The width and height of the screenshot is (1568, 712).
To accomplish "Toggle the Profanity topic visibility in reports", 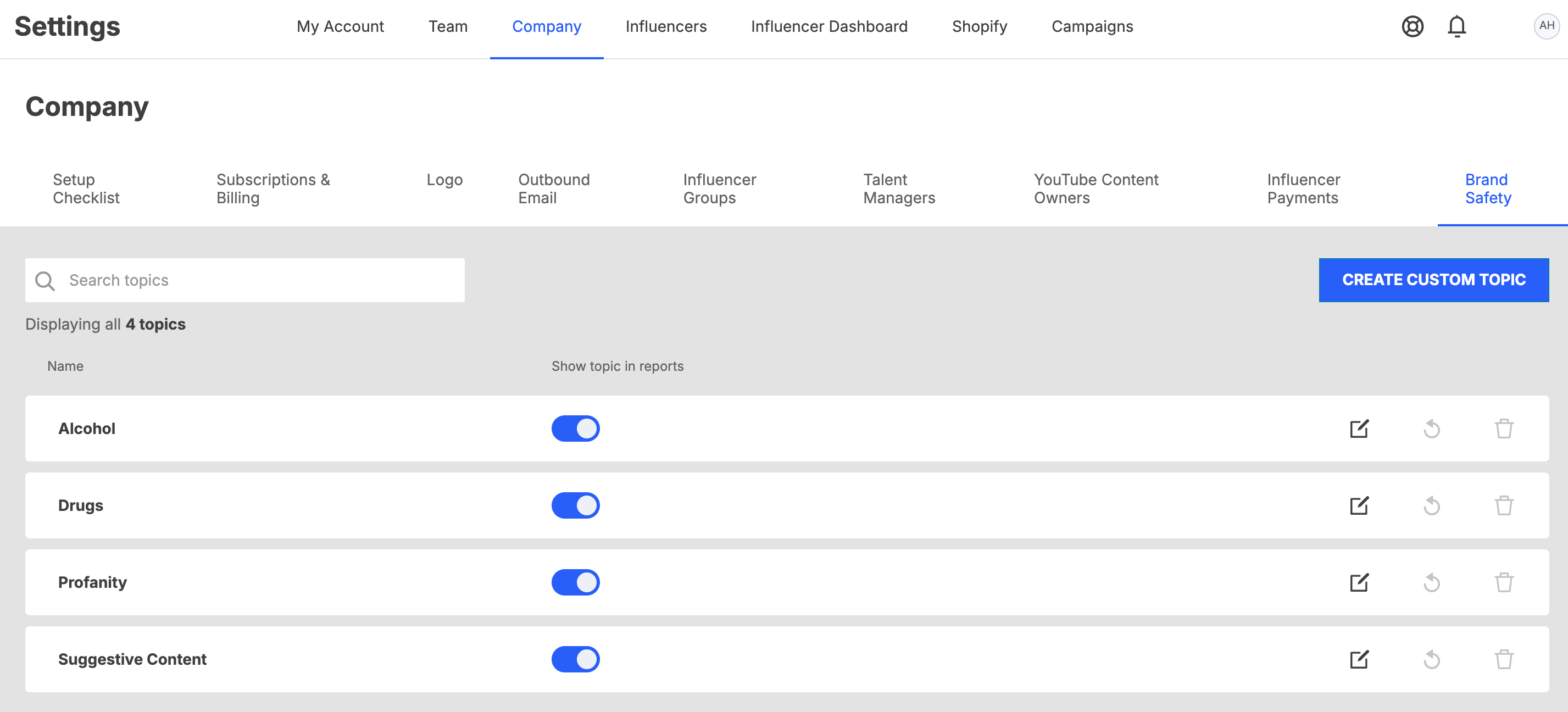I will tap(575, 582).
